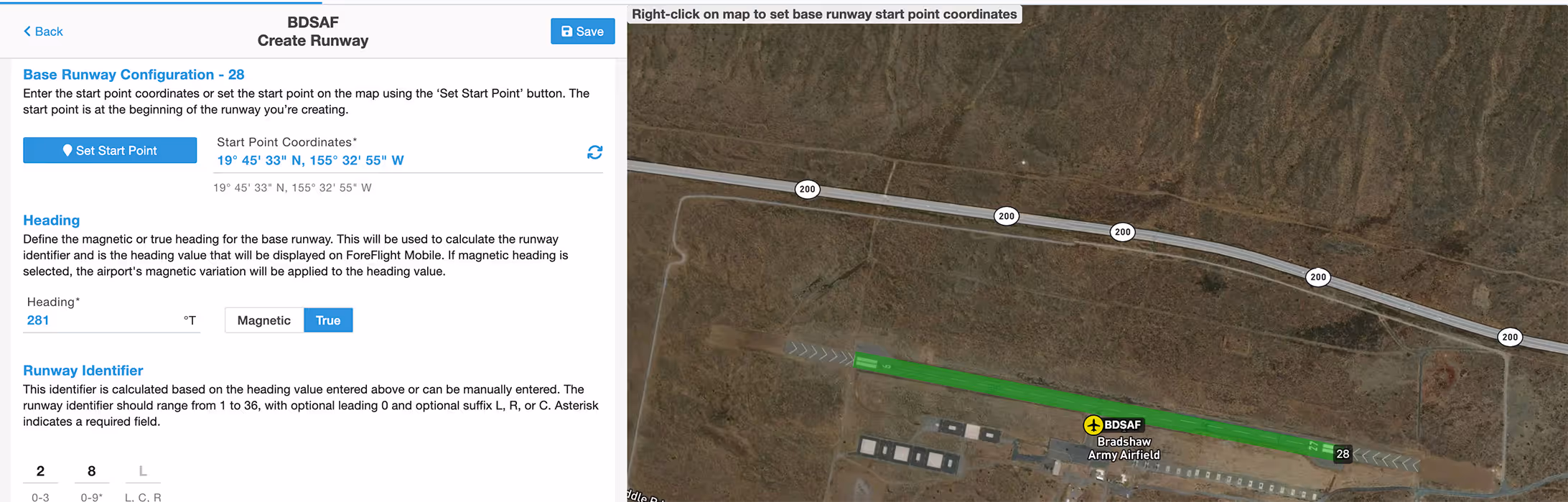Click the leftmost route 200 shield
The image size is (1568, 502).
tap(808, 190)
